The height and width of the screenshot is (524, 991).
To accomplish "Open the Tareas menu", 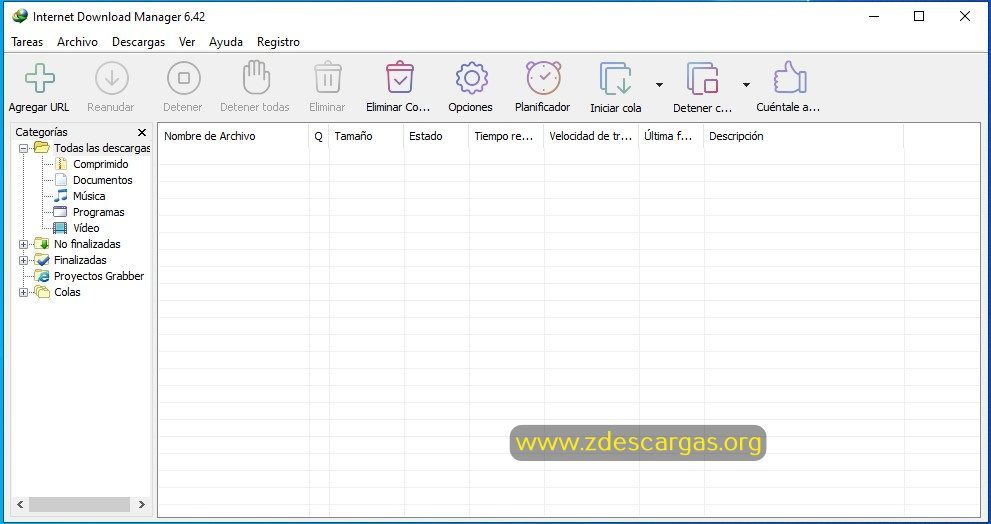I will [x=27, y=42].
